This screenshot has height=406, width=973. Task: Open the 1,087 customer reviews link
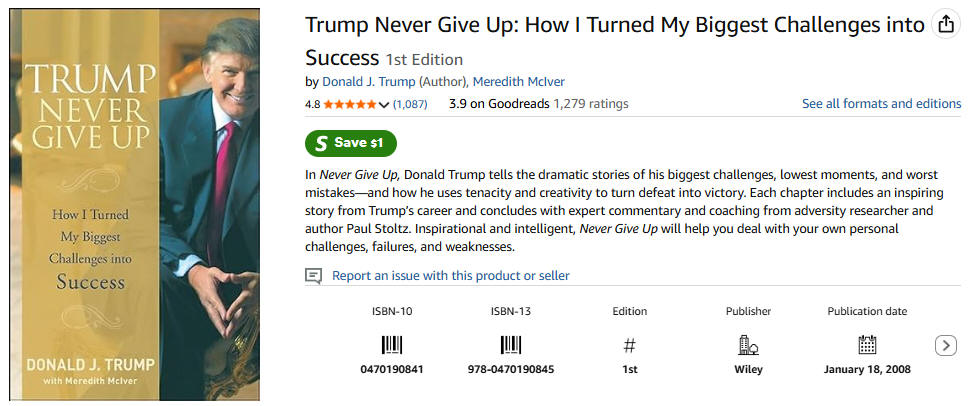coord(410,104)
